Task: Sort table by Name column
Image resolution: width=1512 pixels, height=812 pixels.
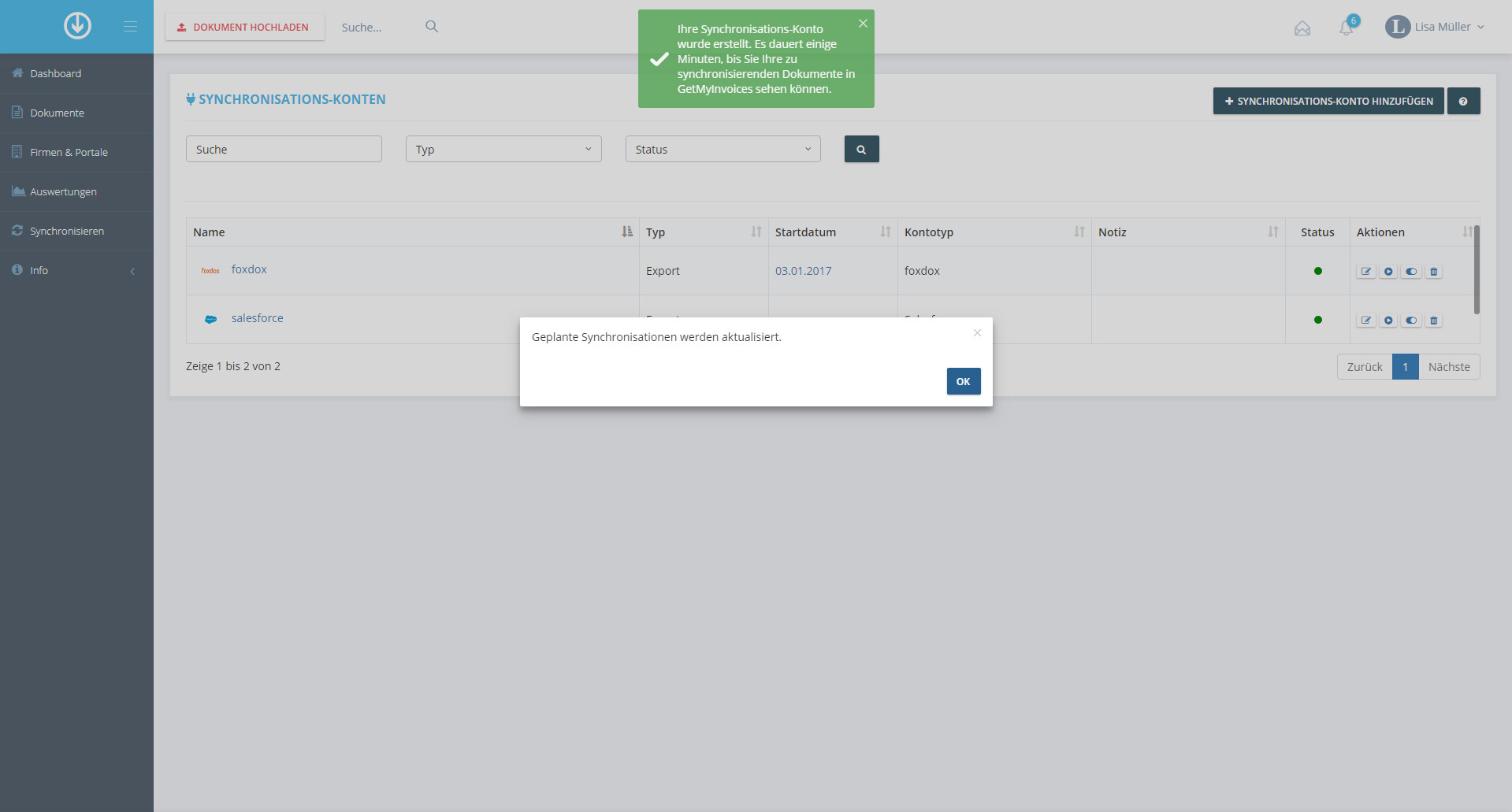Action: pyautogui.click(x=412, y=232)
